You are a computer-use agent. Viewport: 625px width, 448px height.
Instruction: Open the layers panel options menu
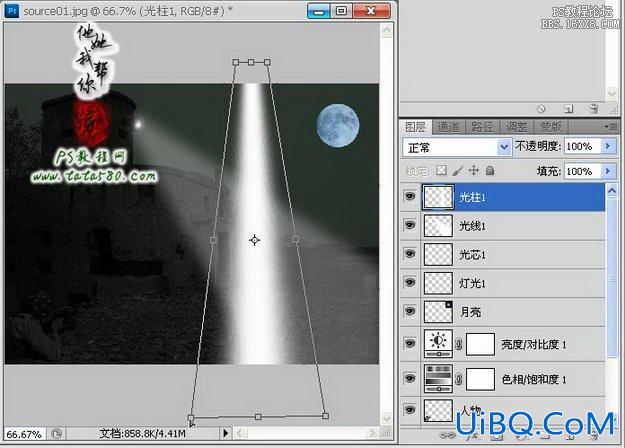(611, 127)
